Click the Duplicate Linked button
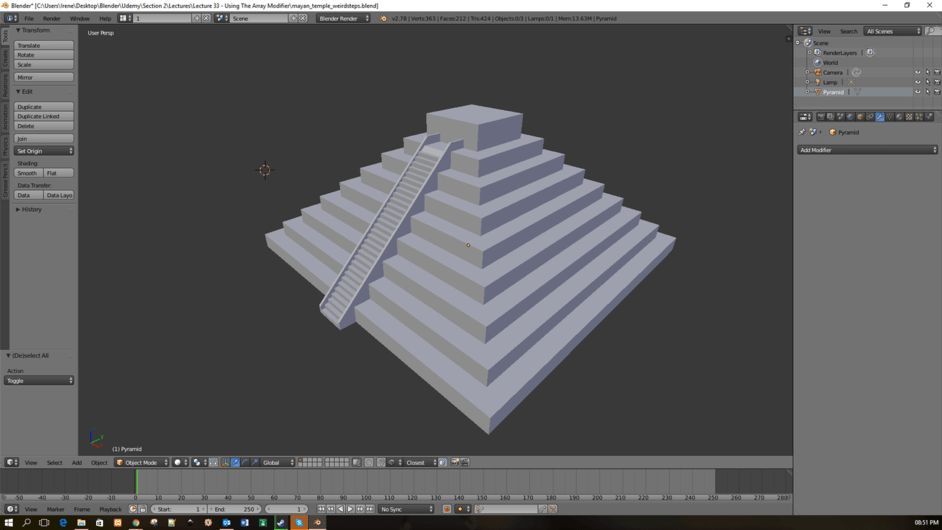The image size is (942, 530). pyautogui.click(x=44, y=117)
